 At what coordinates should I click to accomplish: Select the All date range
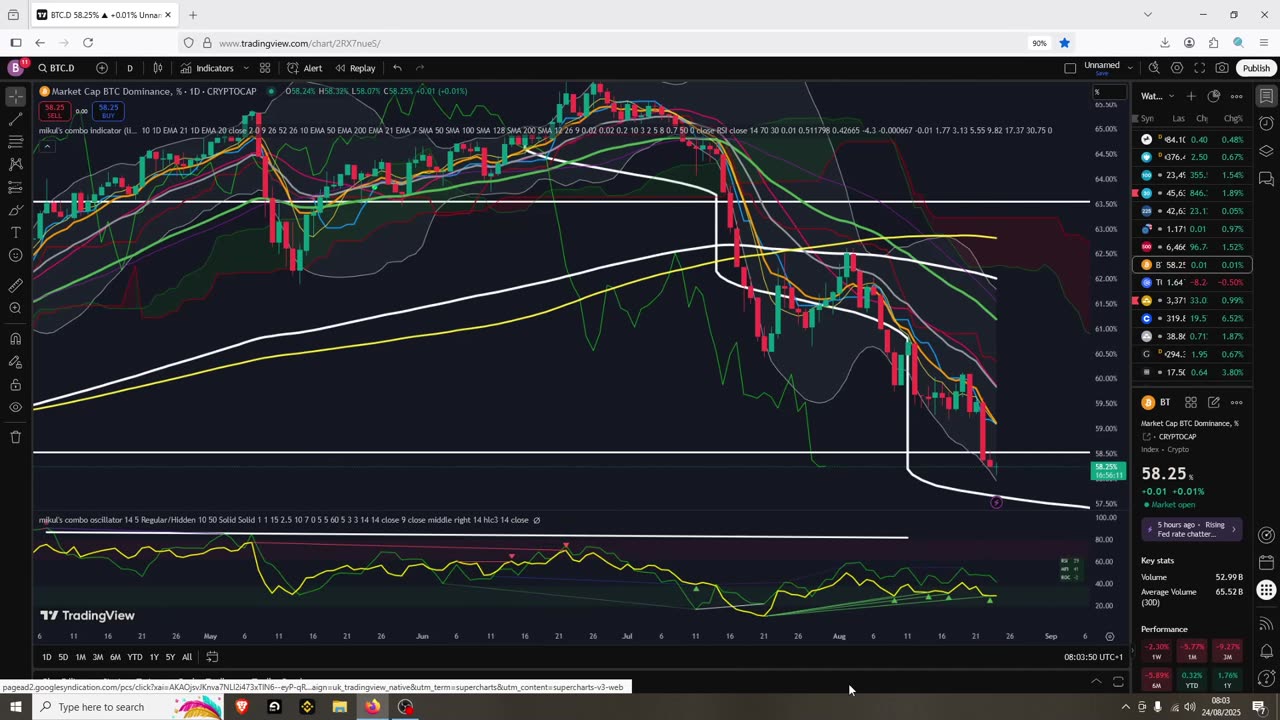(x=187, y=657)
